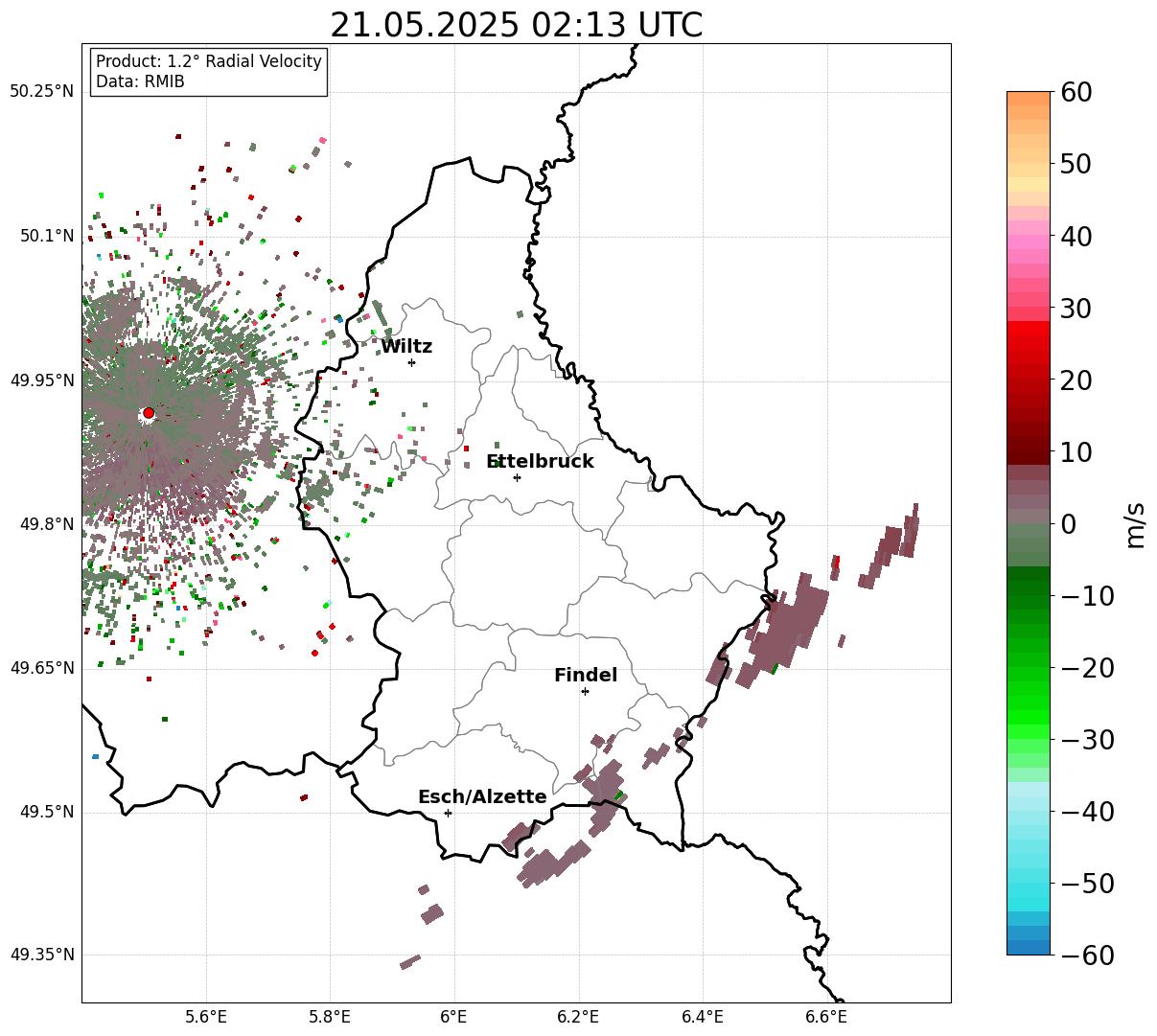Click the Product: 1.2° Radial Velocity text

(209, 61)
